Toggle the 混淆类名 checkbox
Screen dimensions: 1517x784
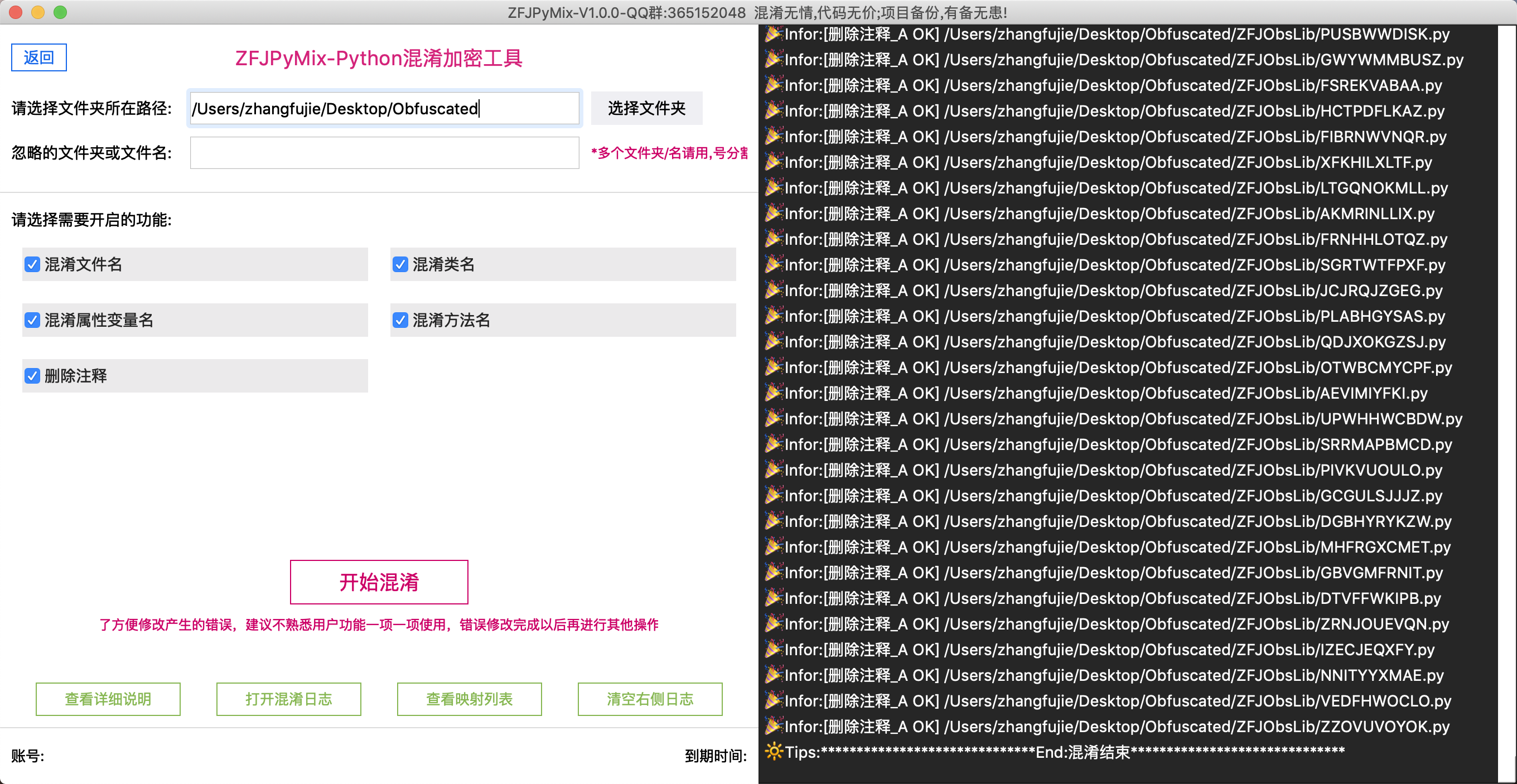coord(400,264)
